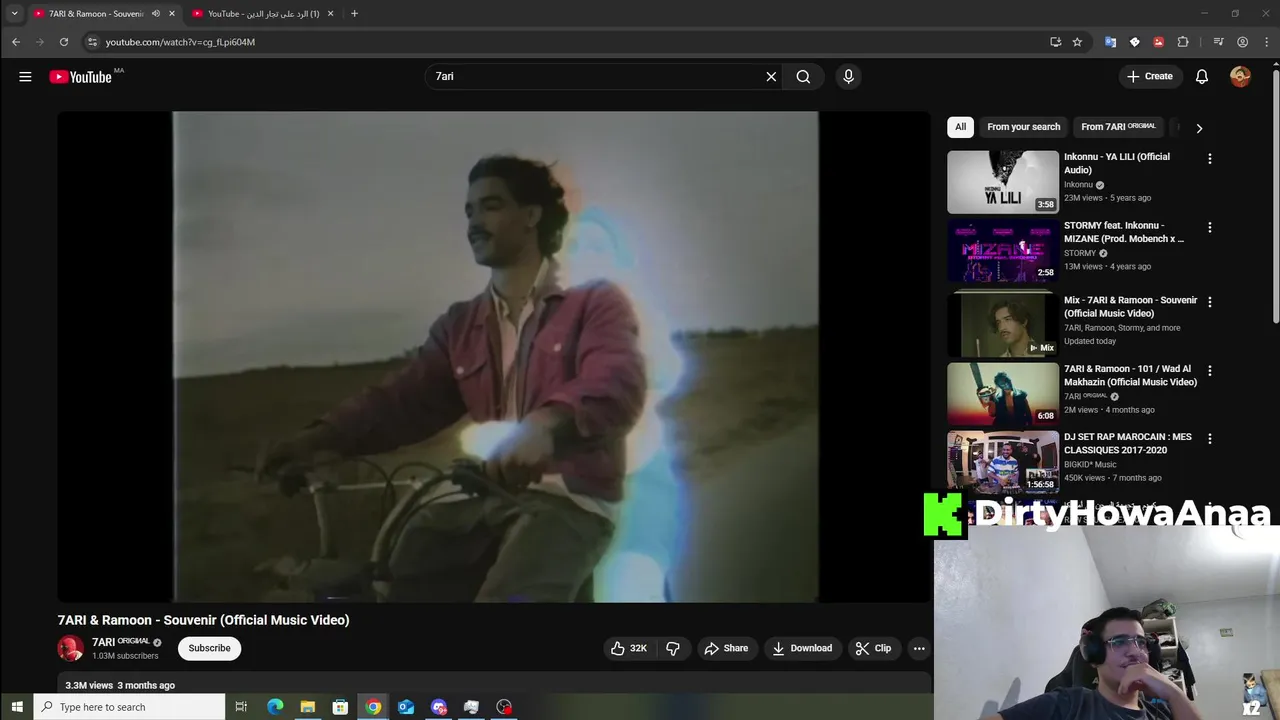Open options for DJ SET RAP MAROCAIN
The width and height of the screenshot is (1280, 720).
pos(1209,439)
